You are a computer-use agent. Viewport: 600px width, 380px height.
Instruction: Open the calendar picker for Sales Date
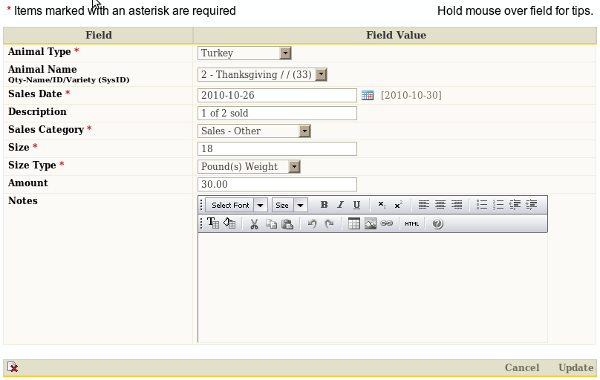367,95
